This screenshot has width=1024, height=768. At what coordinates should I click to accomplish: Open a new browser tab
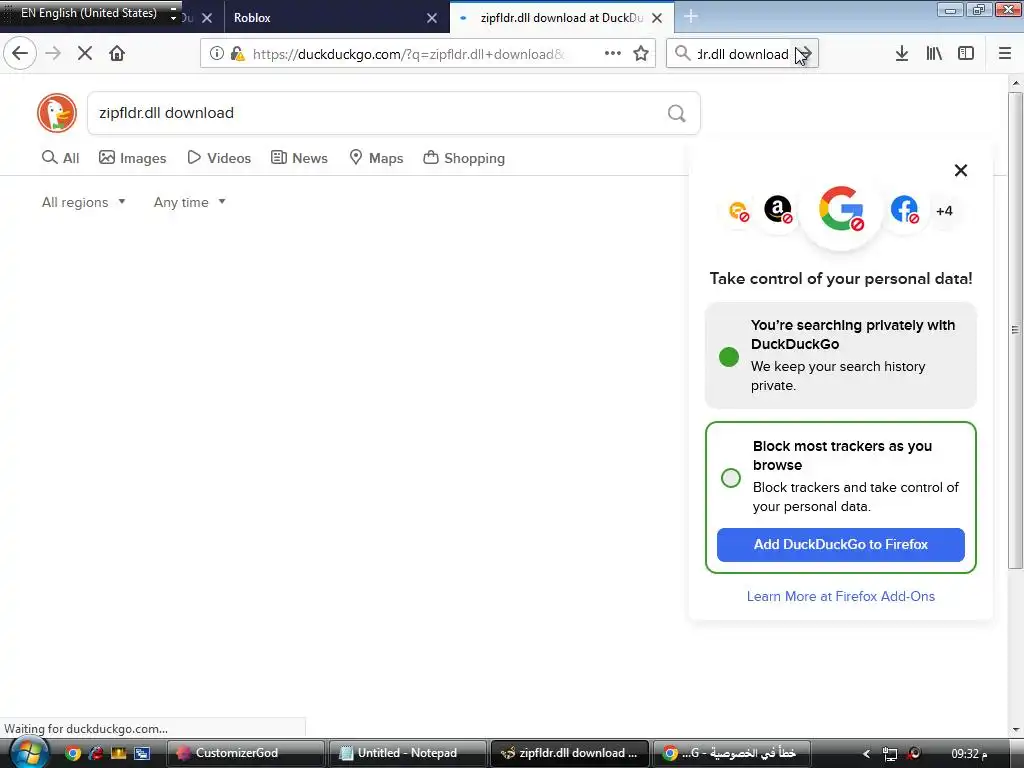point(691,17)
